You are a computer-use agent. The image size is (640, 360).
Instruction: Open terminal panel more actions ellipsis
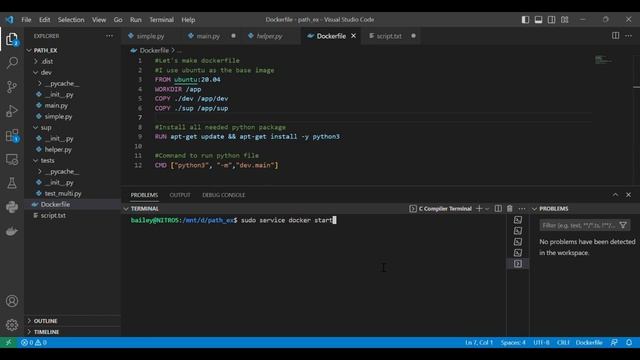click(x=522, y=209)
